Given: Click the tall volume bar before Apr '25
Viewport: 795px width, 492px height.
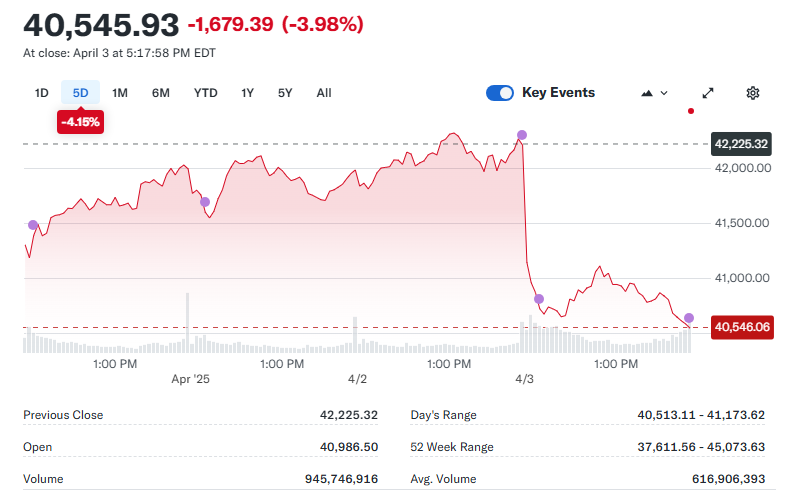Looking at the screenshot, I should click(187, 322).
